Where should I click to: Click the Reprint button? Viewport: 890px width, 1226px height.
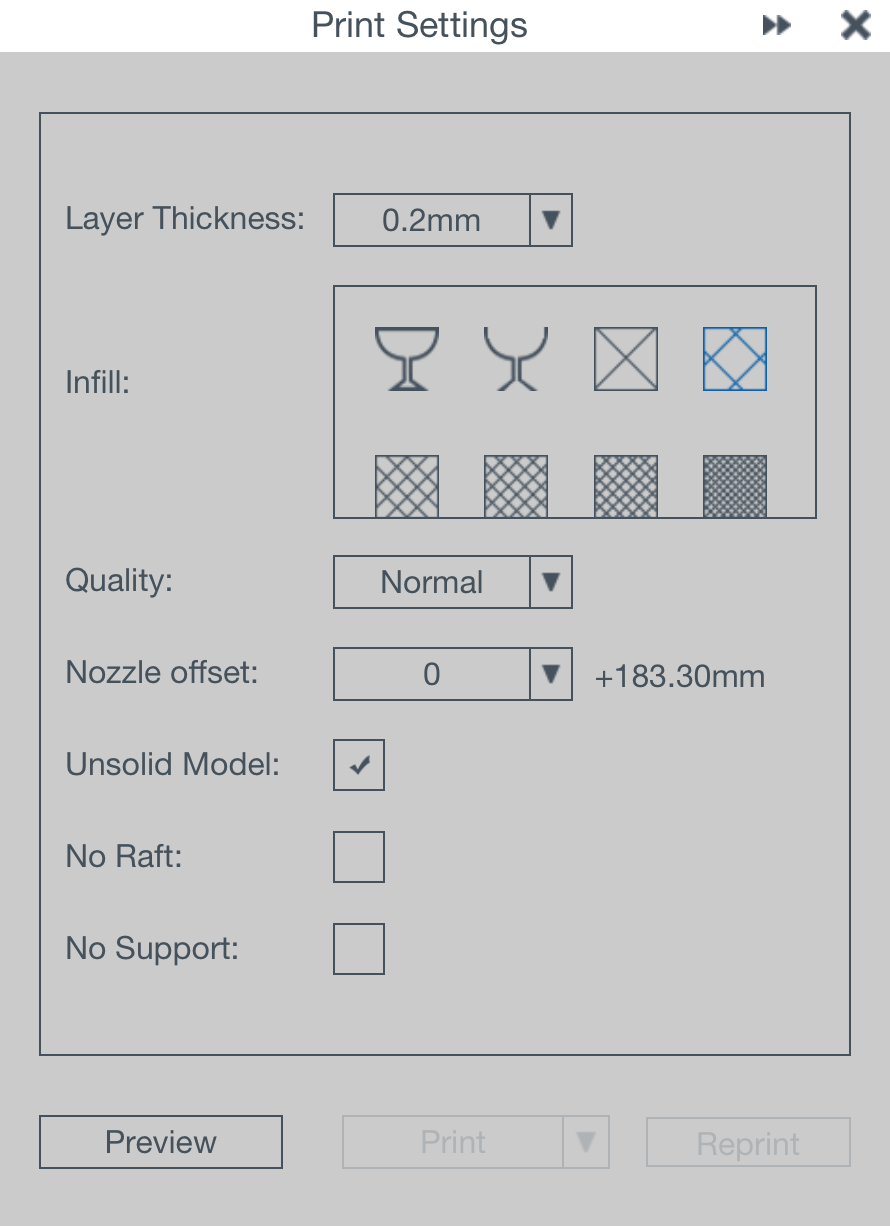[x=748, y=1143]
